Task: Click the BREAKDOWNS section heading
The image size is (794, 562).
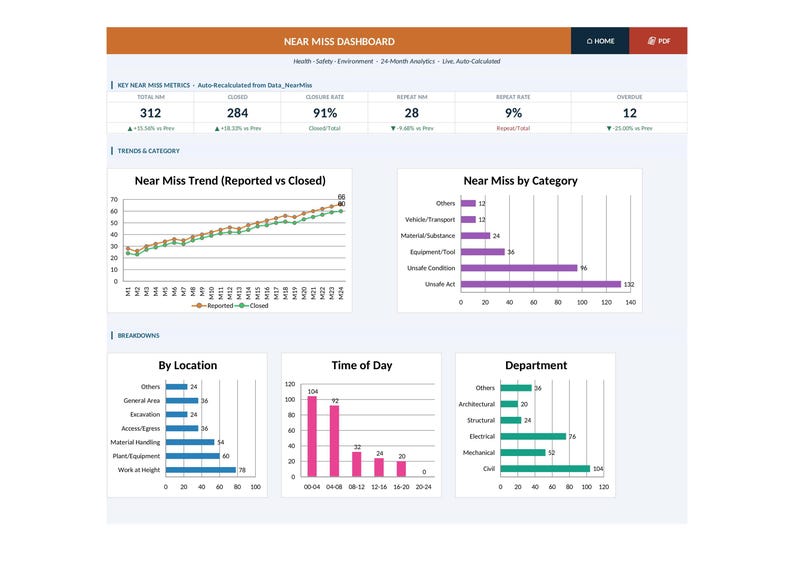Action: pyautogui.click(x=138, y=336)
